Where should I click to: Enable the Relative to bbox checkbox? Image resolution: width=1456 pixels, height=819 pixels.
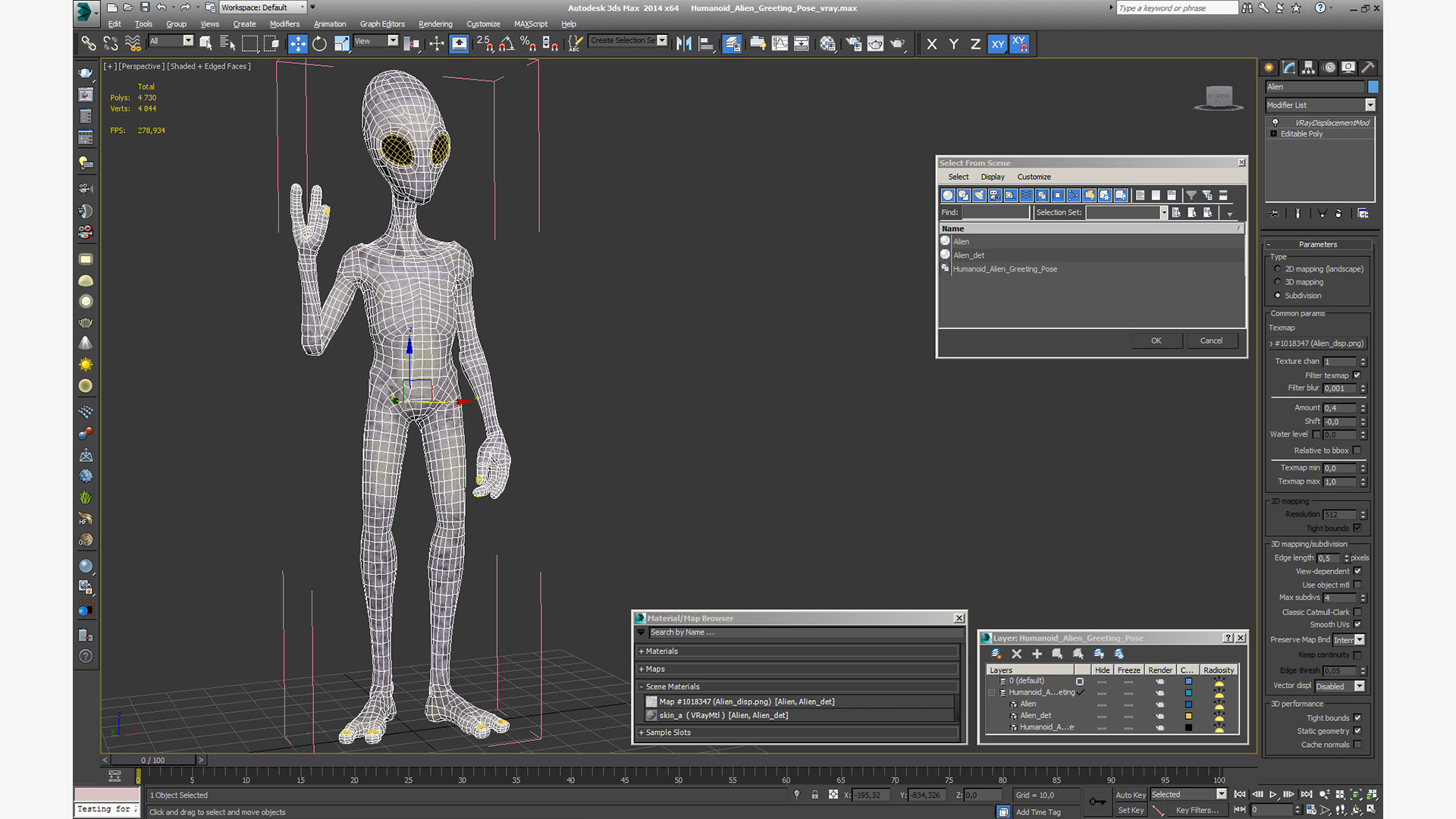pyautogui.click(x=1357, y=450)
